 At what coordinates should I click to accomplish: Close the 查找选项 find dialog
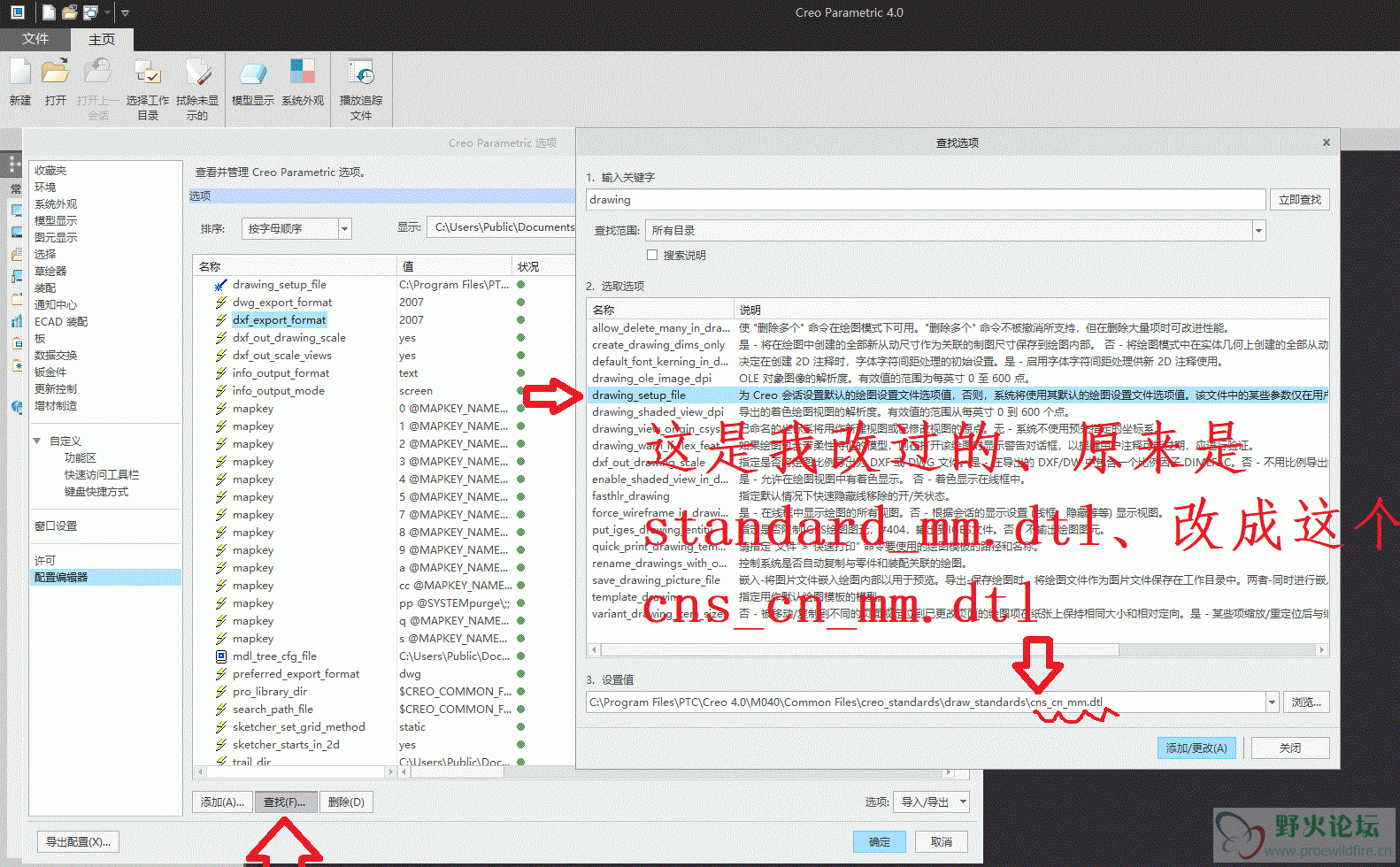[1326, 142]
